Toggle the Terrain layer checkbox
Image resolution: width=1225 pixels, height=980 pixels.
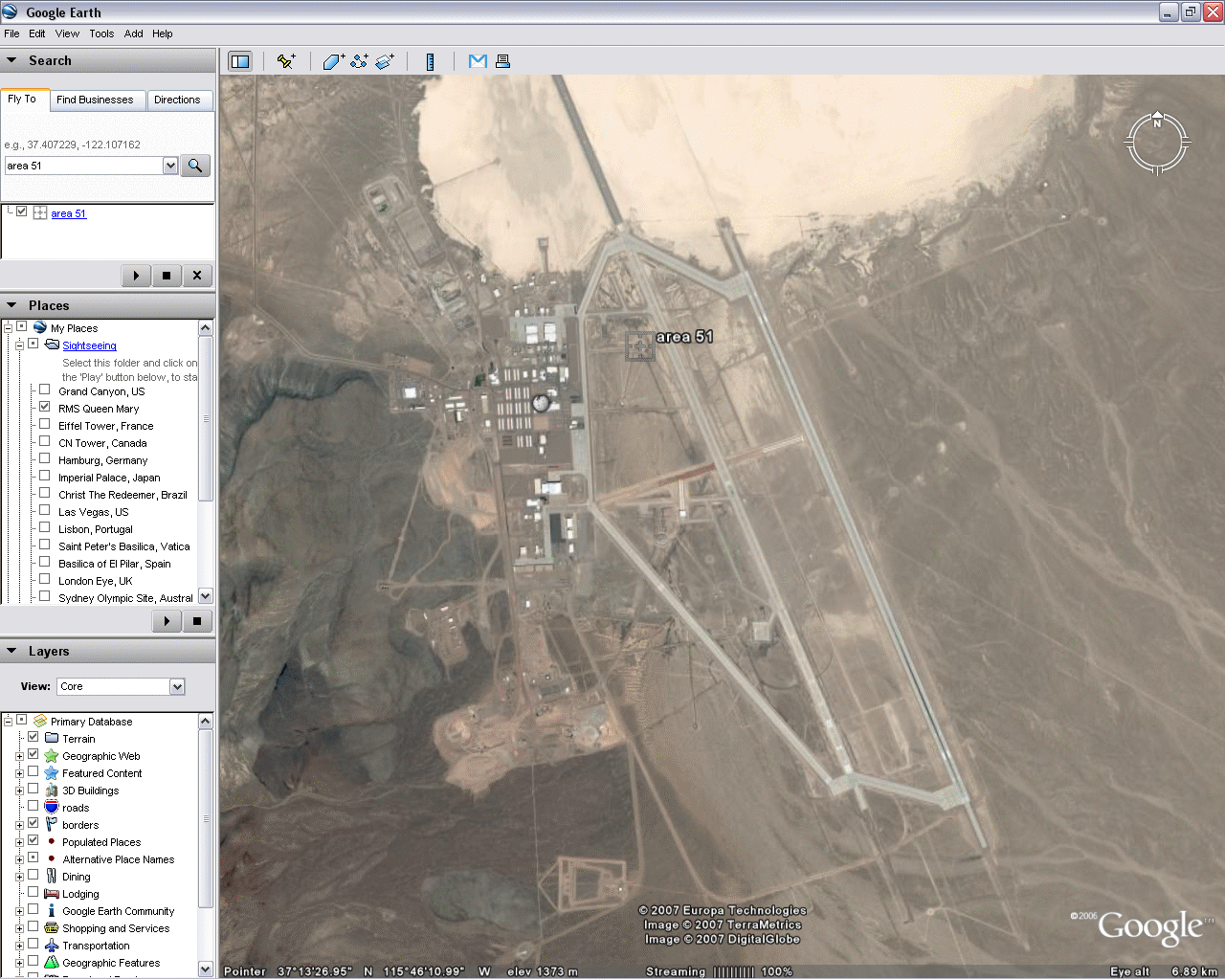pos(33,738)
